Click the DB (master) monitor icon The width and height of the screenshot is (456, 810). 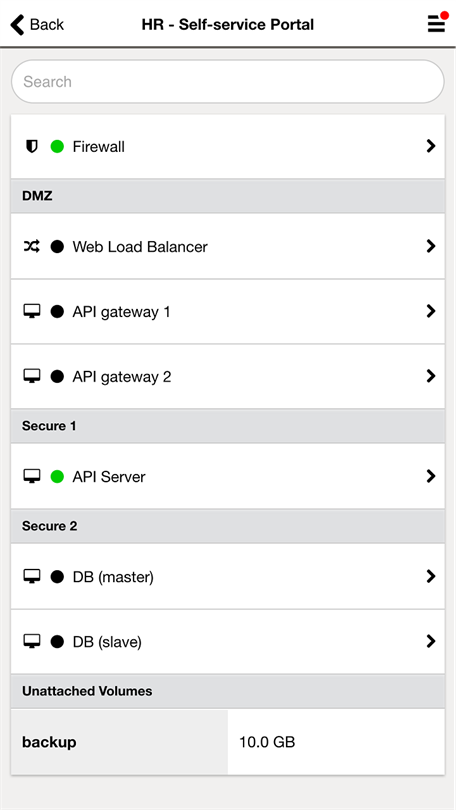[x=32, y=577]
